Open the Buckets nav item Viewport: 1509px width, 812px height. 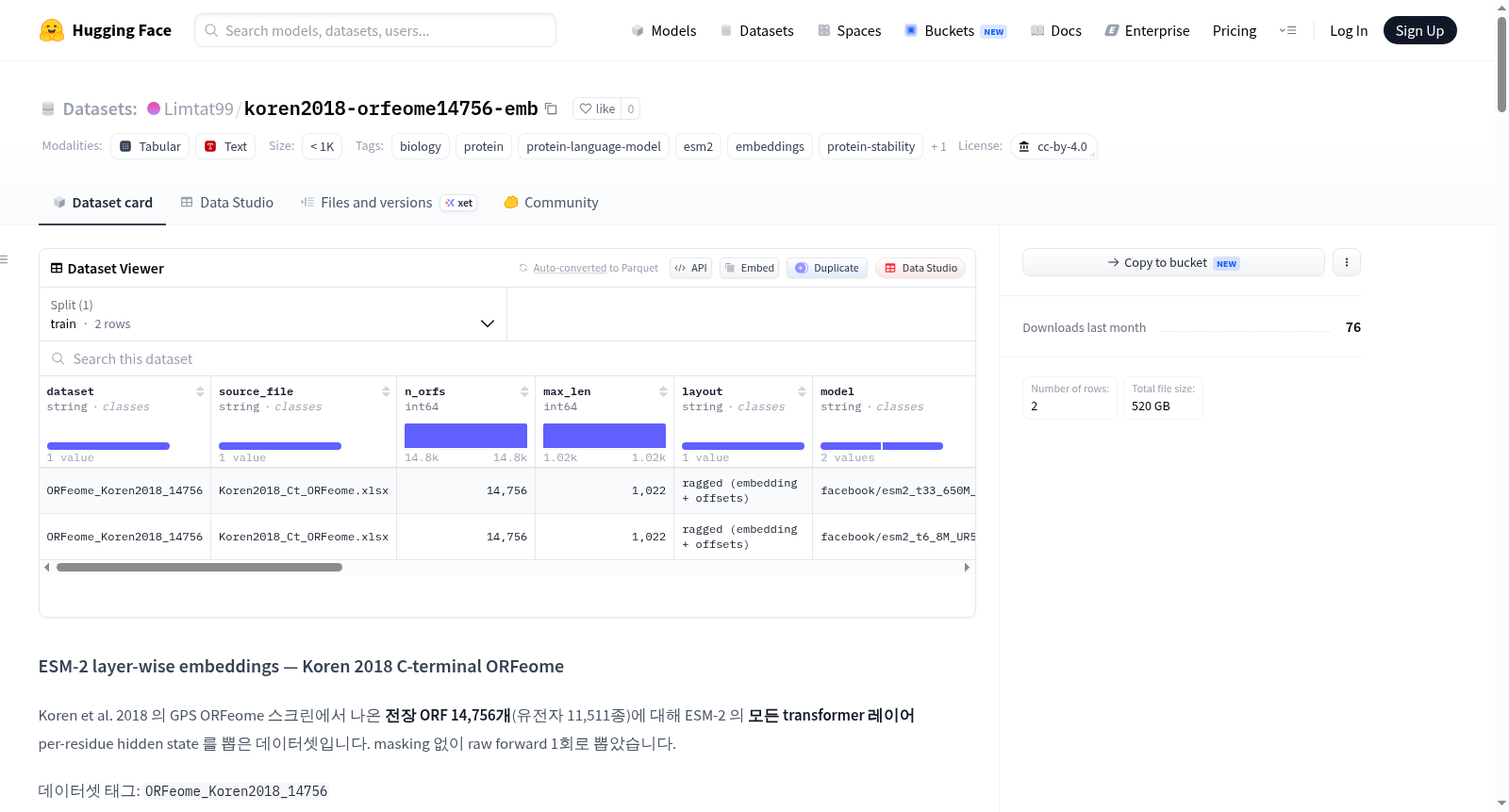(954, 30)
